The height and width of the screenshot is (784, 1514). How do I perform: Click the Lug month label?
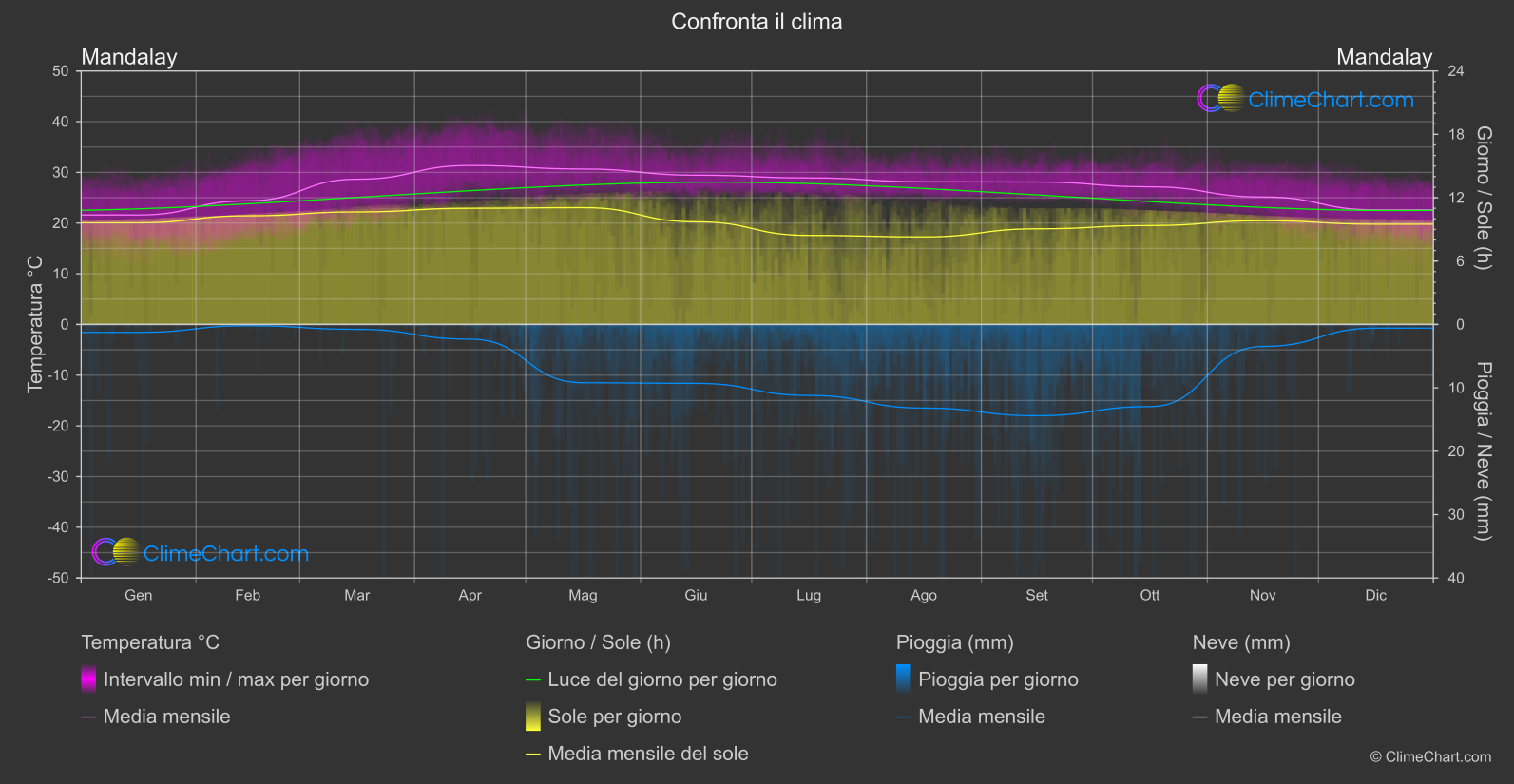(x=809, y=595)
